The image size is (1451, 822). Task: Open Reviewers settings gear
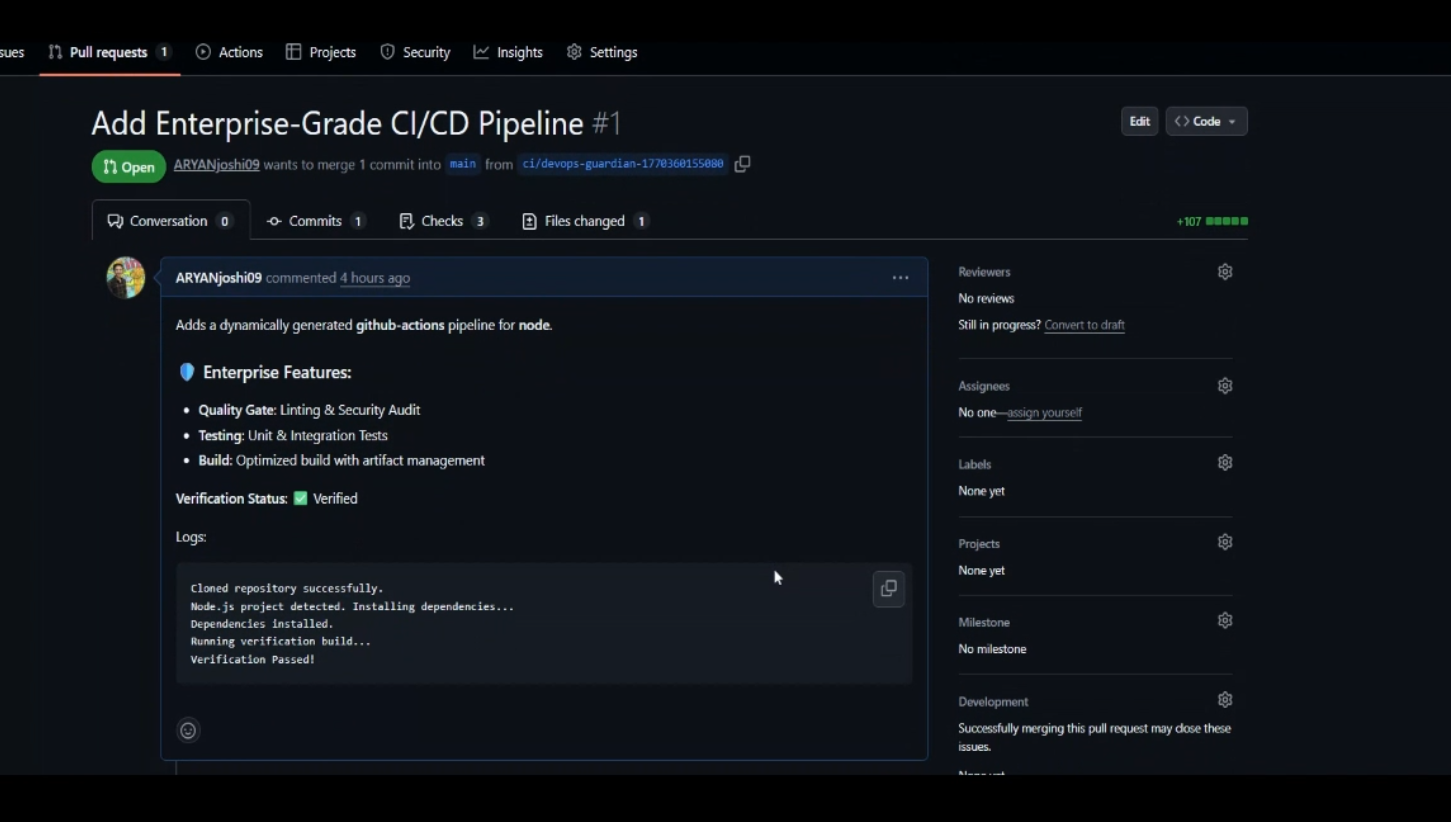tap(1225, 272)
